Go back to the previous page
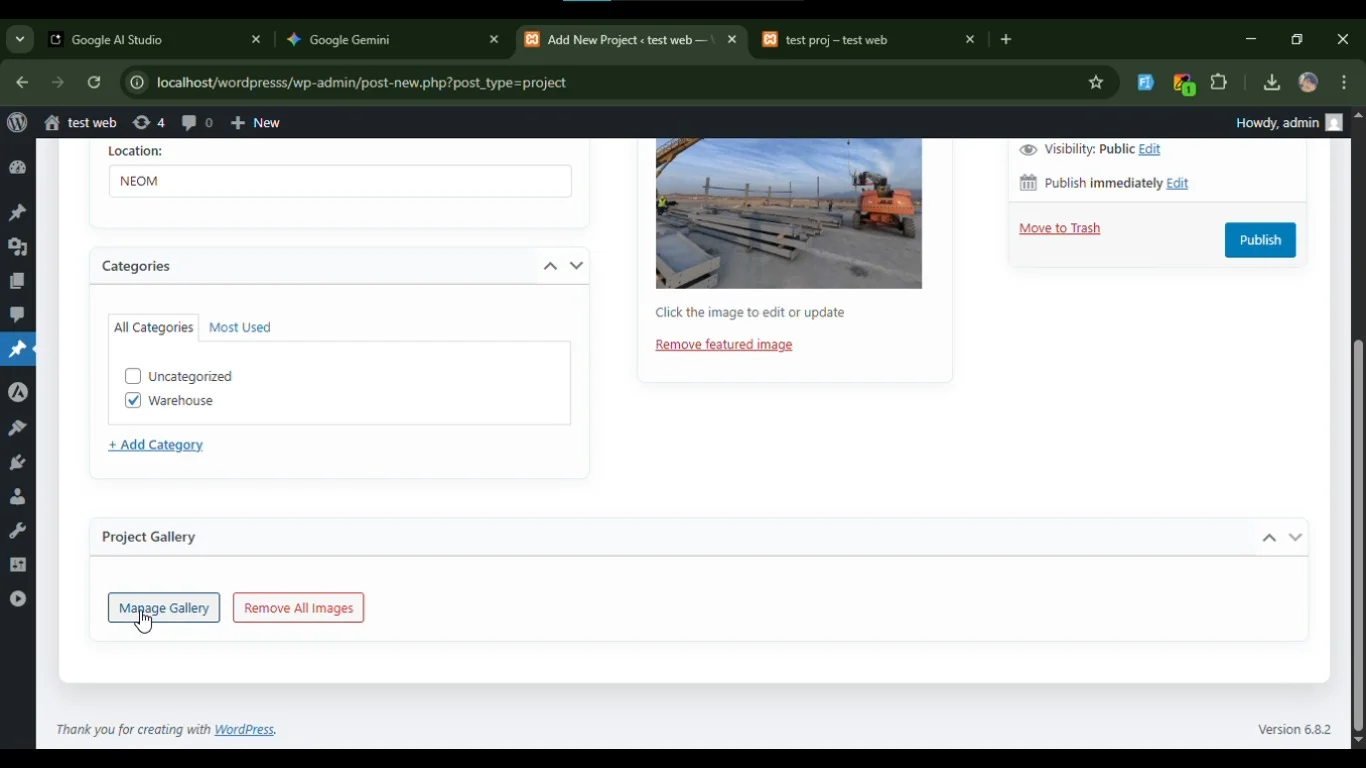This screenshot has width=1366, height=768. [22, 83]
